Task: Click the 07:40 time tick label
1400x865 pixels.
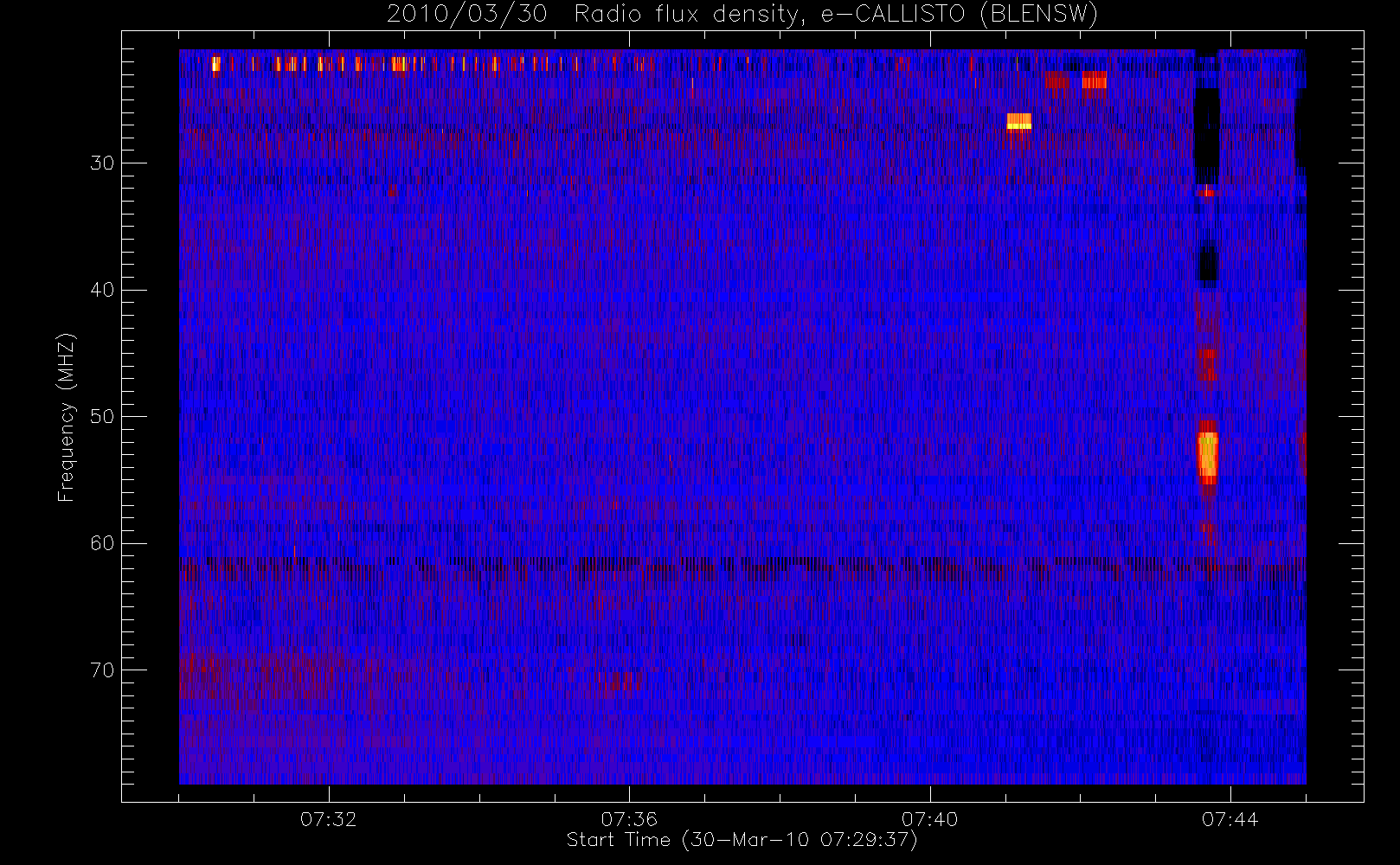Action: tap(929, 819)
